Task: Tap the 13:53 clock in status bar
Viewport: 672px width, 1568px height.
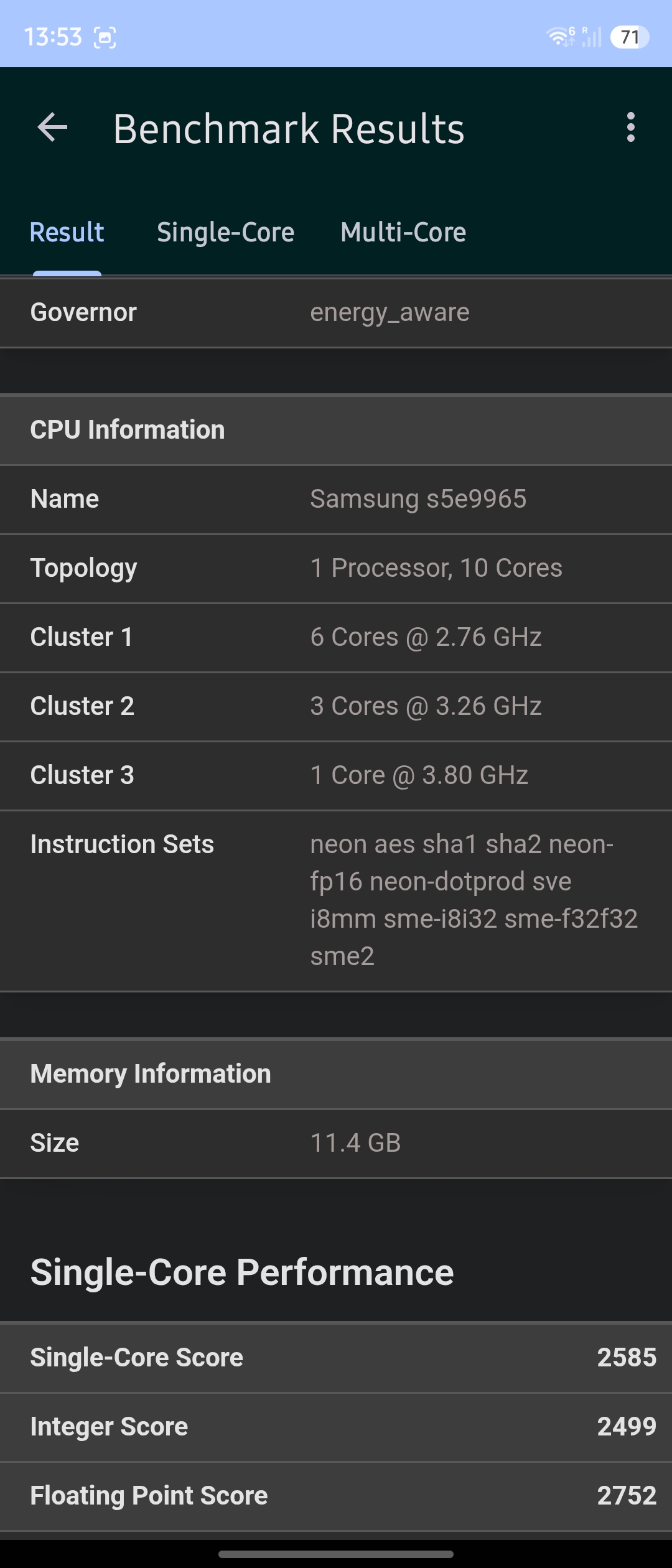Action: click(53, 37)
